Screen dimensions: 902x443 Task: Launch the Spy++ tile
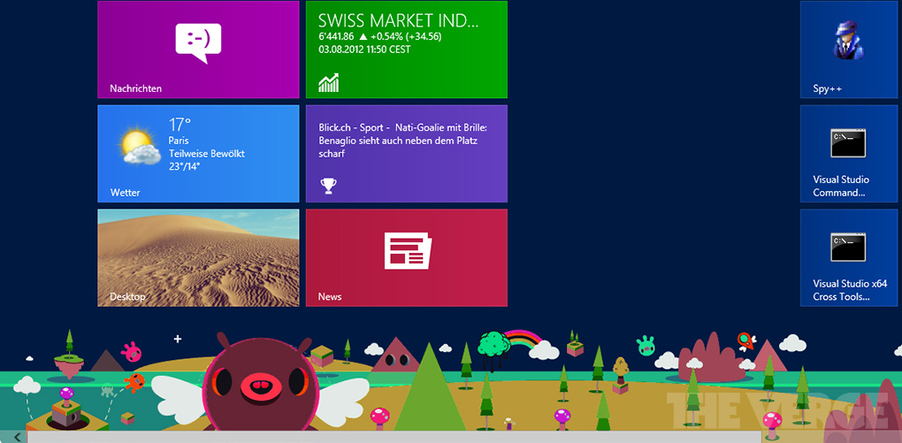(x=849, y=49)
